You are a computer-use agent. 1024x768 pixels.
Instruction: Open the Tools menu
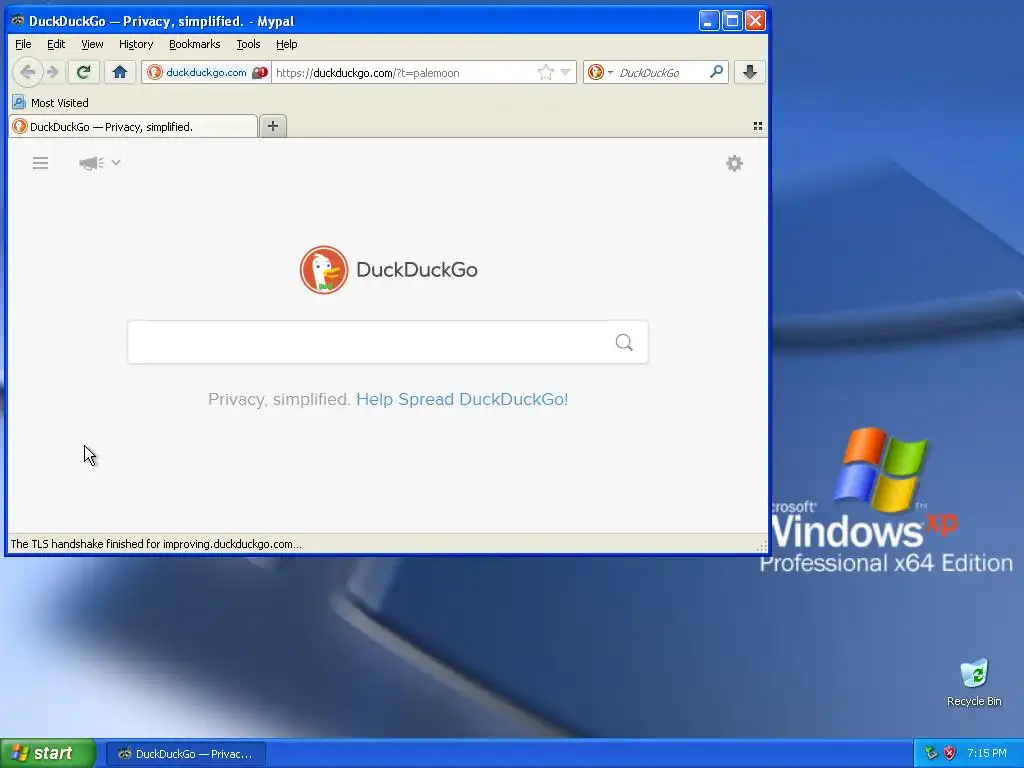click(248, 44)
